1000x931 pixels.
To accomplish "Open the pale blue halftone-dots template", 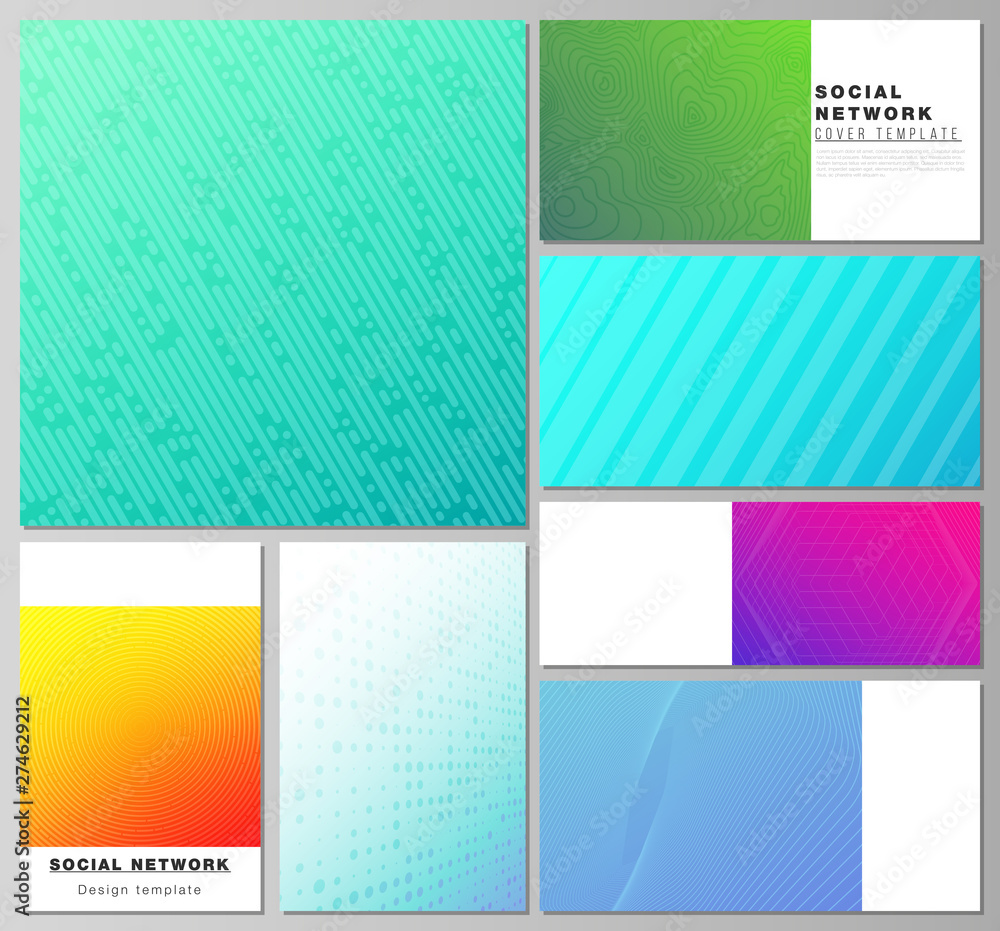I will 402,727.
